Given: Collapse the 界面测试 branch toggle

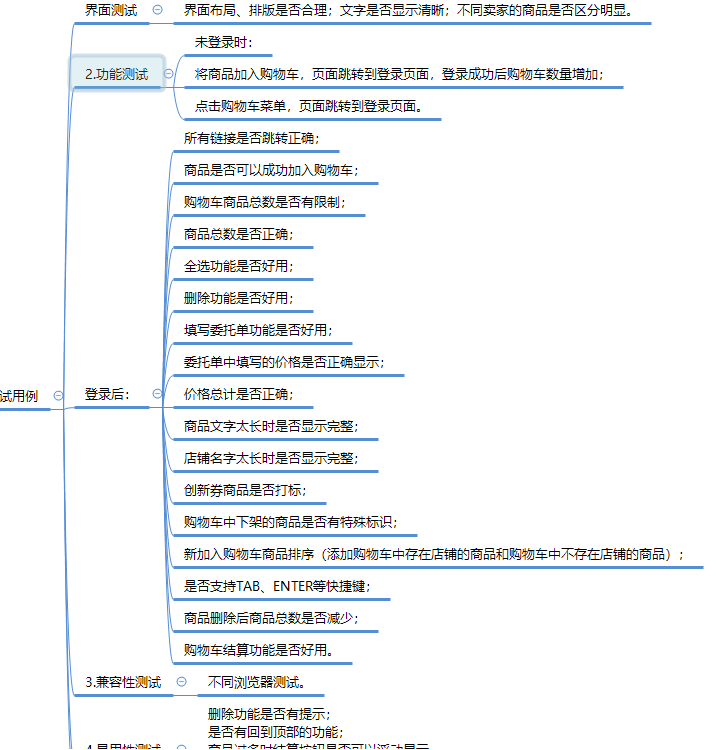Looking at the screenshot, I should [x=157, y=10].
